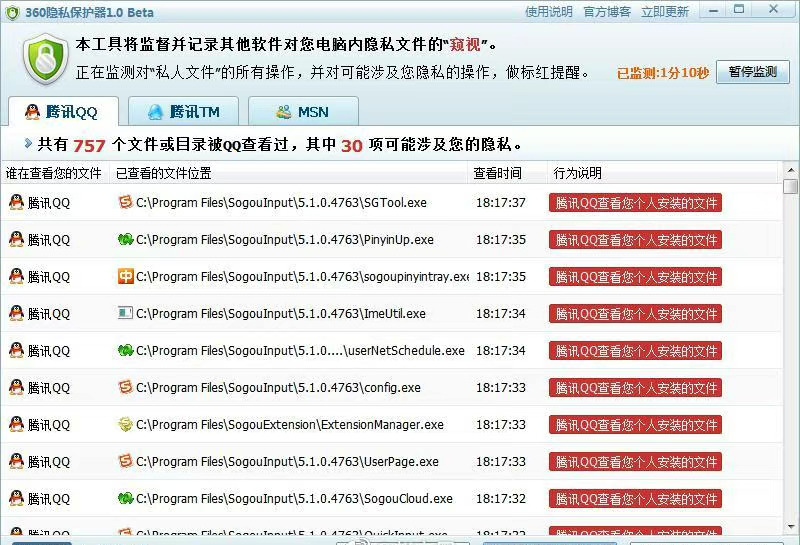
Task: Click the large green padlock shield icon
Action: [45, 59]
